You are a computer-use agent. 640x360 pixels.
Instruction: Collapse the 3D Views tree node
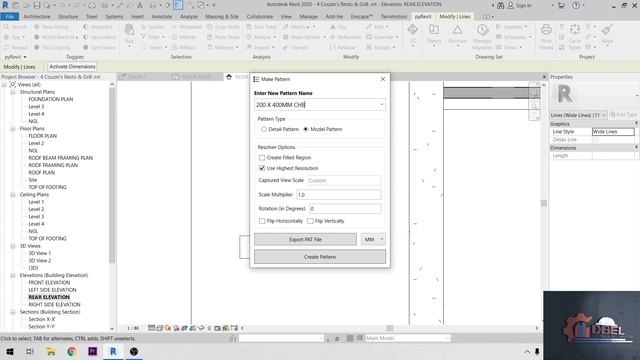coord(13,246)
